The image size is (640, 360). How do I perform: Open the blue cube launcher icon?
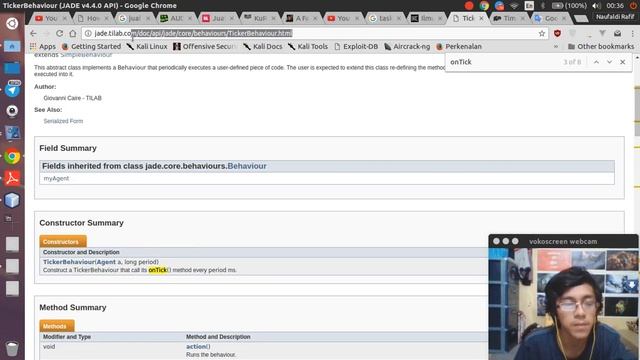pyautogui.click(x=12, y=200)
